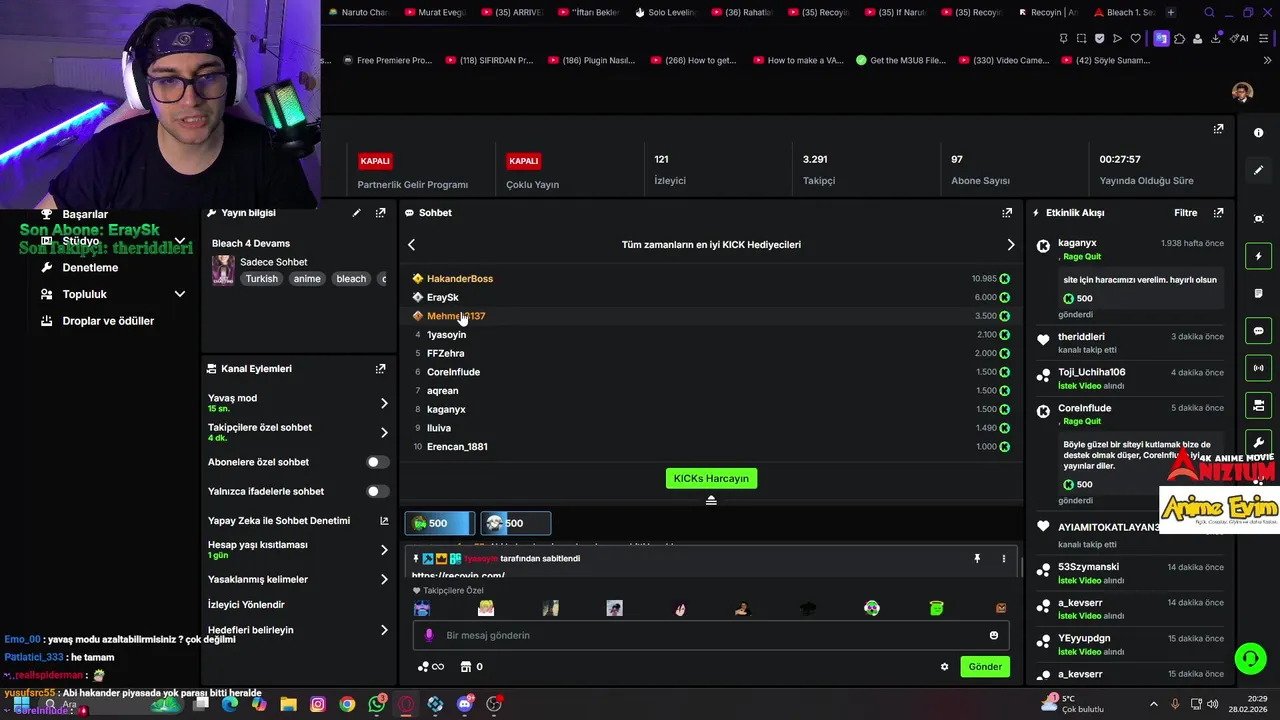
Task: Click the chat panel resize handle
Action: (x=711, y=500)
